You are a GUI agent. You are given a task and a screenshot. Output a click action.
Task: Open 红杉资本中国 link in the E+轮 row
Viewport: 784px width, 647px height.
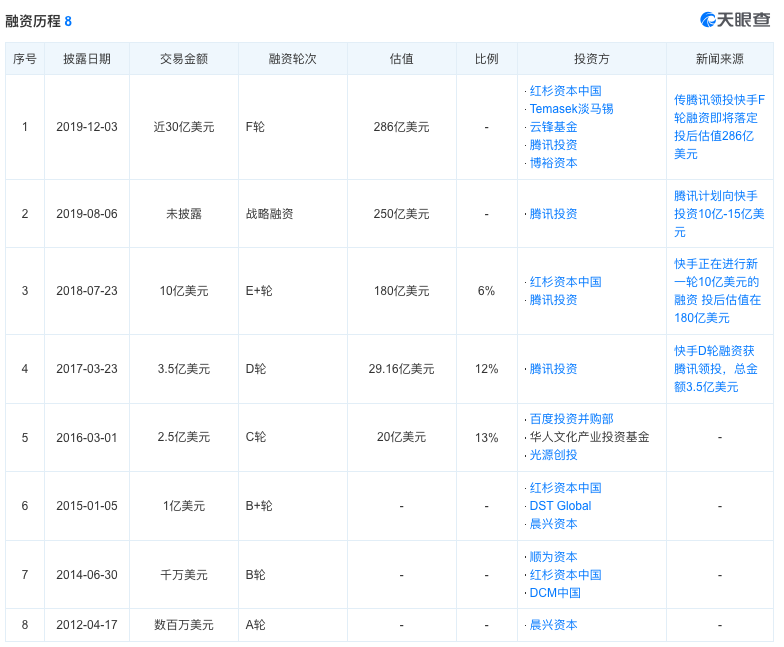pos(565,282)
